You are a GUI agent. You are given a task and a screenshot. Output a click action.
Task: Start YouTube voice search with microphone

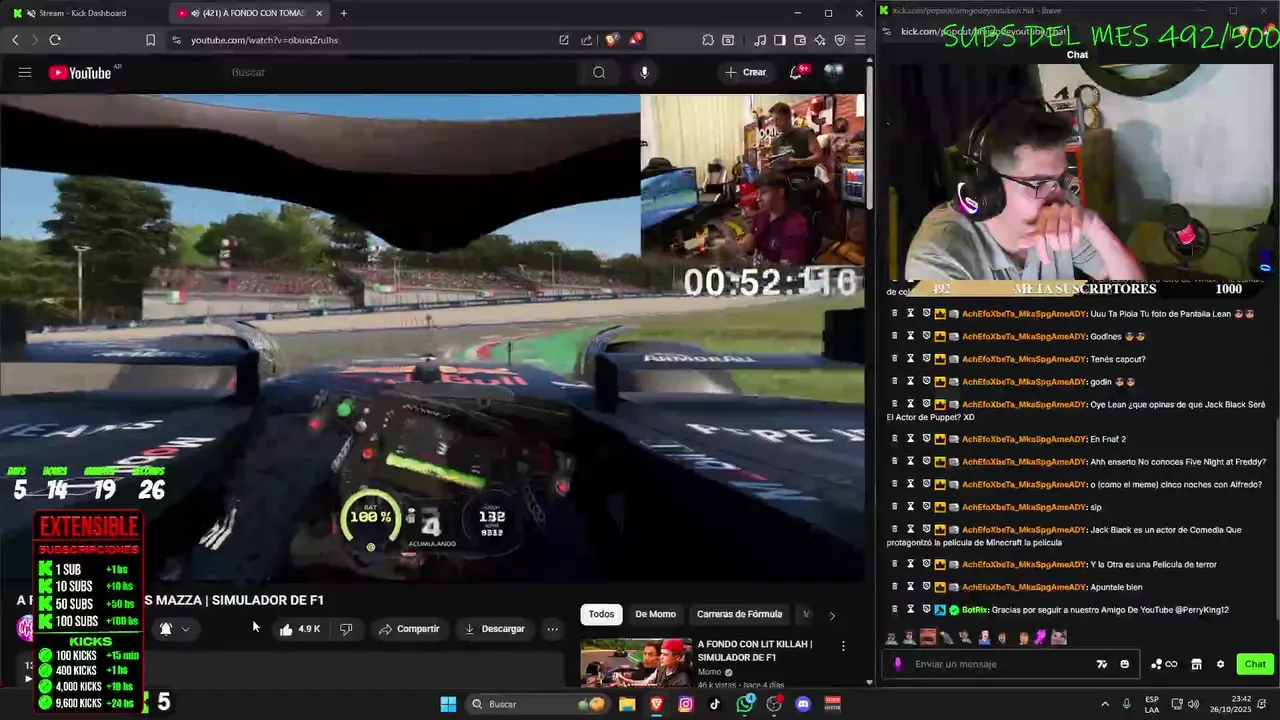[644, 72]
